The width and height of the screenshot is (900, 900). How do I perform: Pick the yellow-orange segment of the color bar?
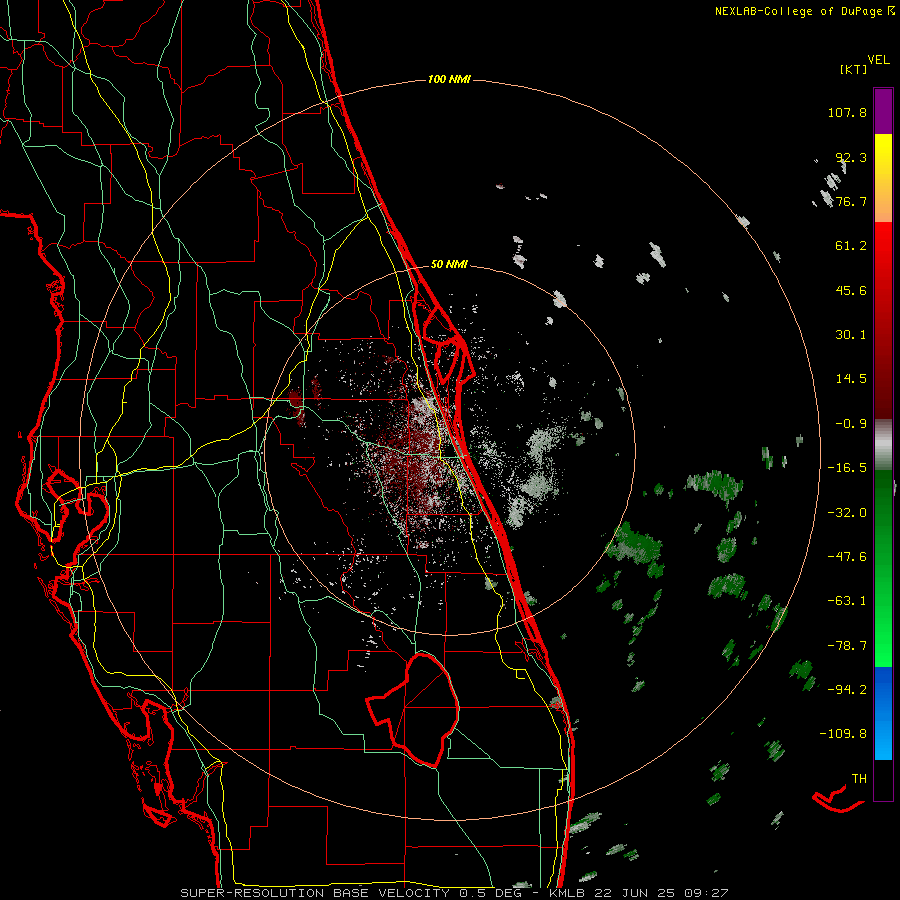click(x=883, y=178)
